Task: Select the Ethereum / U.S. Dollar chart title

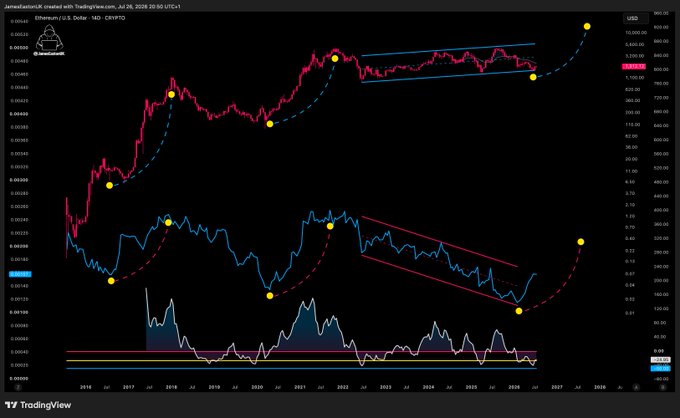Action: [x=80, y=18]
